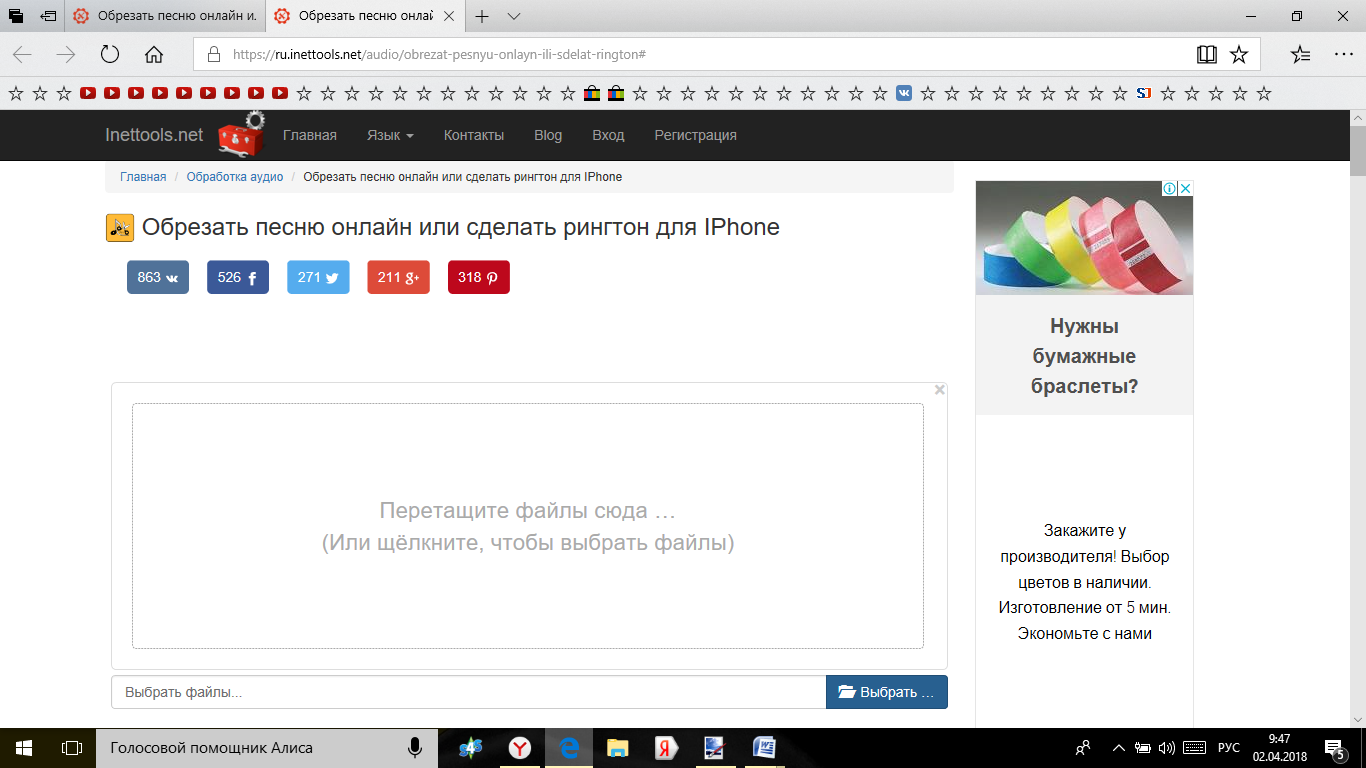Go to browser Home page icon
The width and height of the screenshot is (1366, 768).
coord(154,55)
